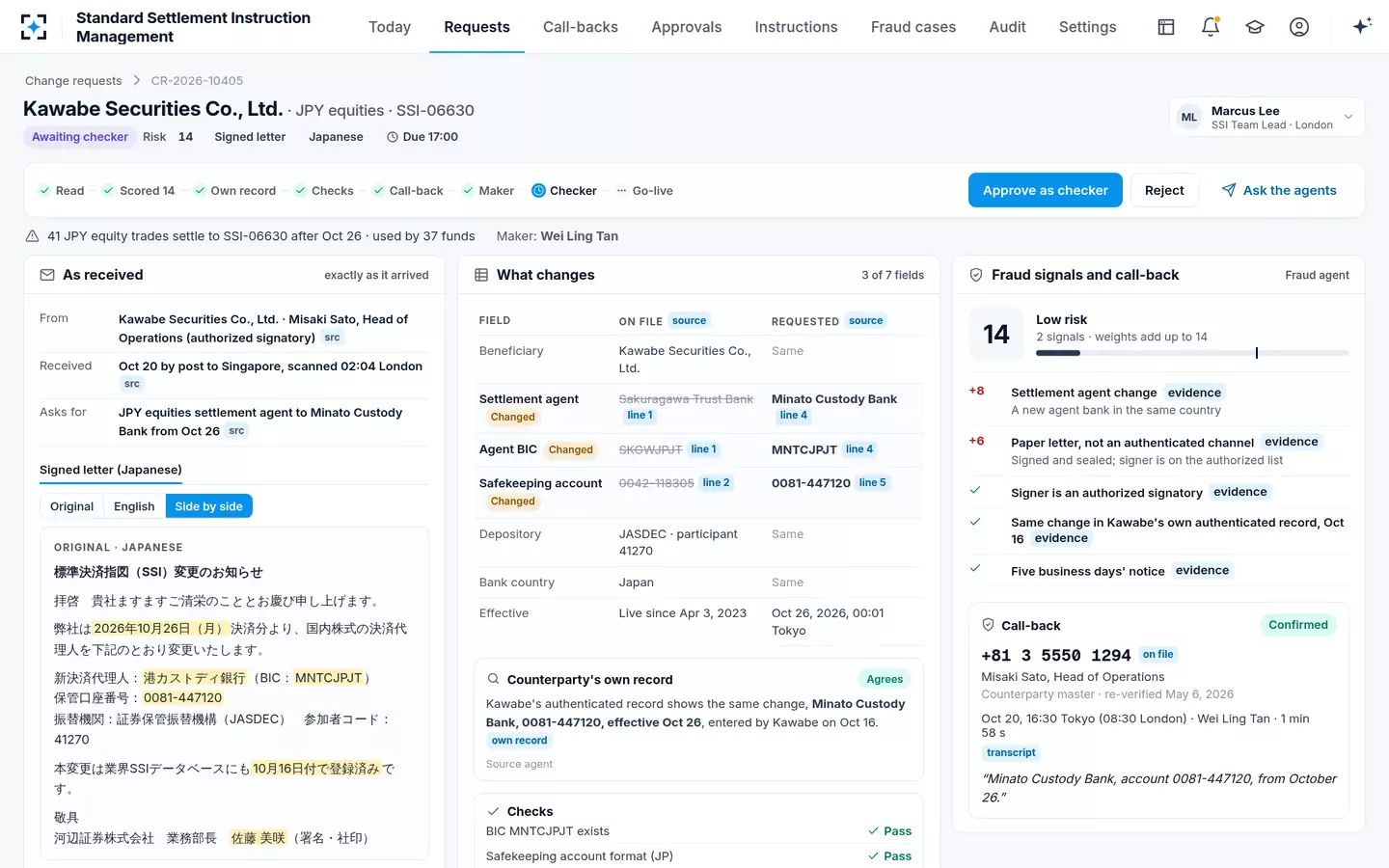This screenshot has width=1389, height=868.
Task: Click the src tag after authorized signatory
Action: tap(332, 338)
